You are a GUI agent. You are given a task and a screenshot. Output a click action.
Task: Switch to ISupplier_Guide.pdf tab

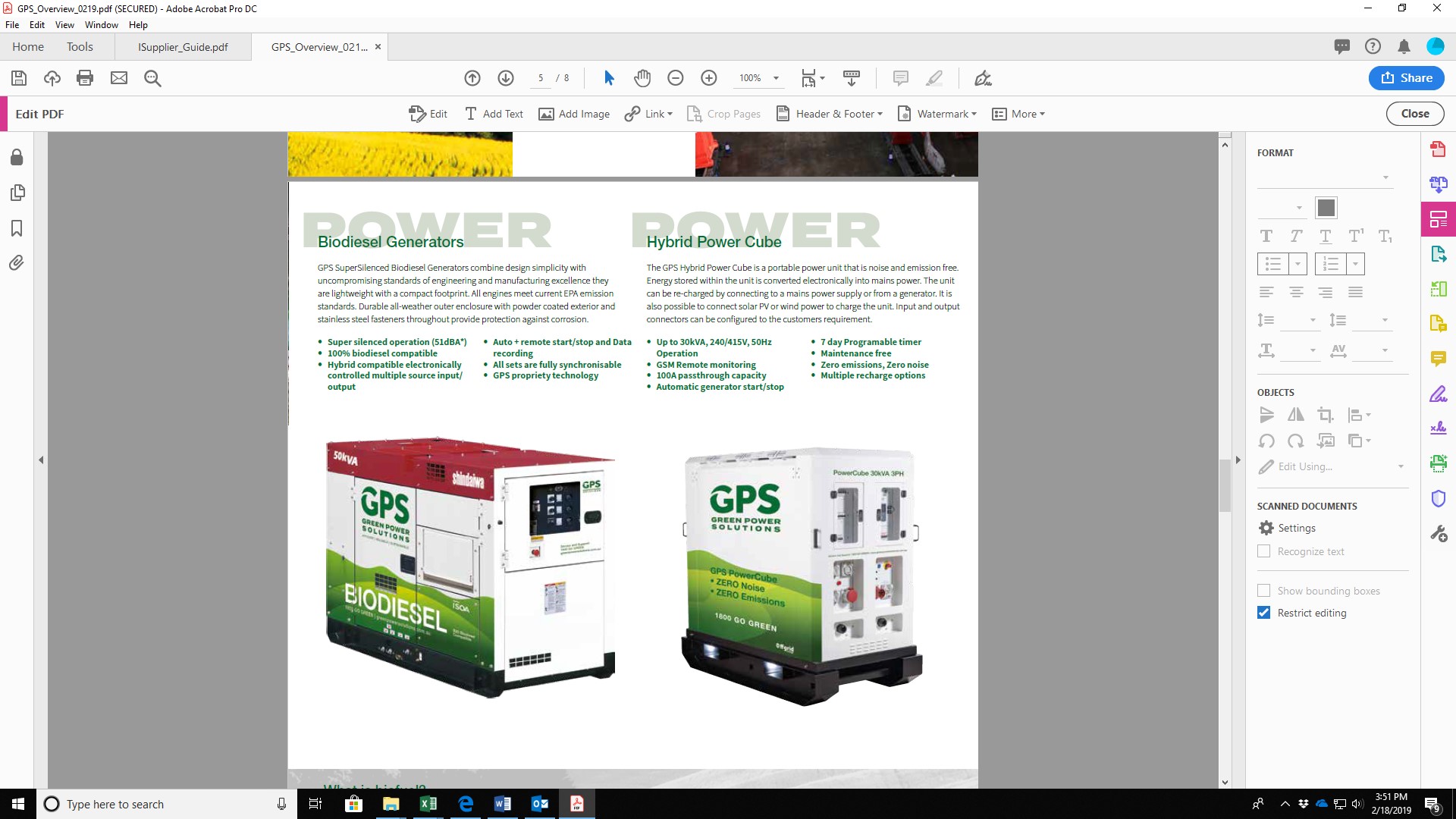pyautogui.click(x=183, y=47)
